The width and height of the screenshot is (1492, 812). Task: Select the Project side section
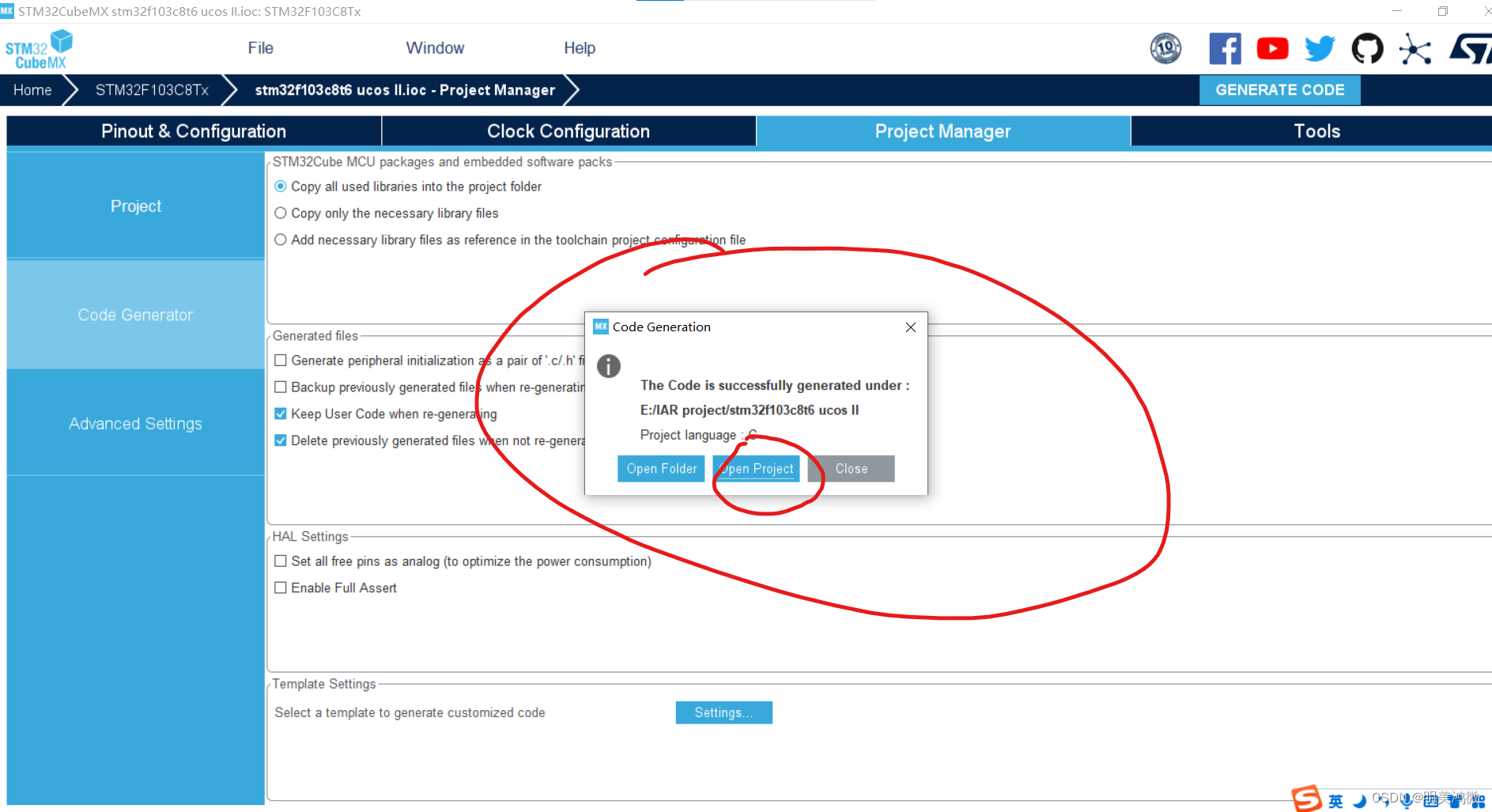[135, 206]
